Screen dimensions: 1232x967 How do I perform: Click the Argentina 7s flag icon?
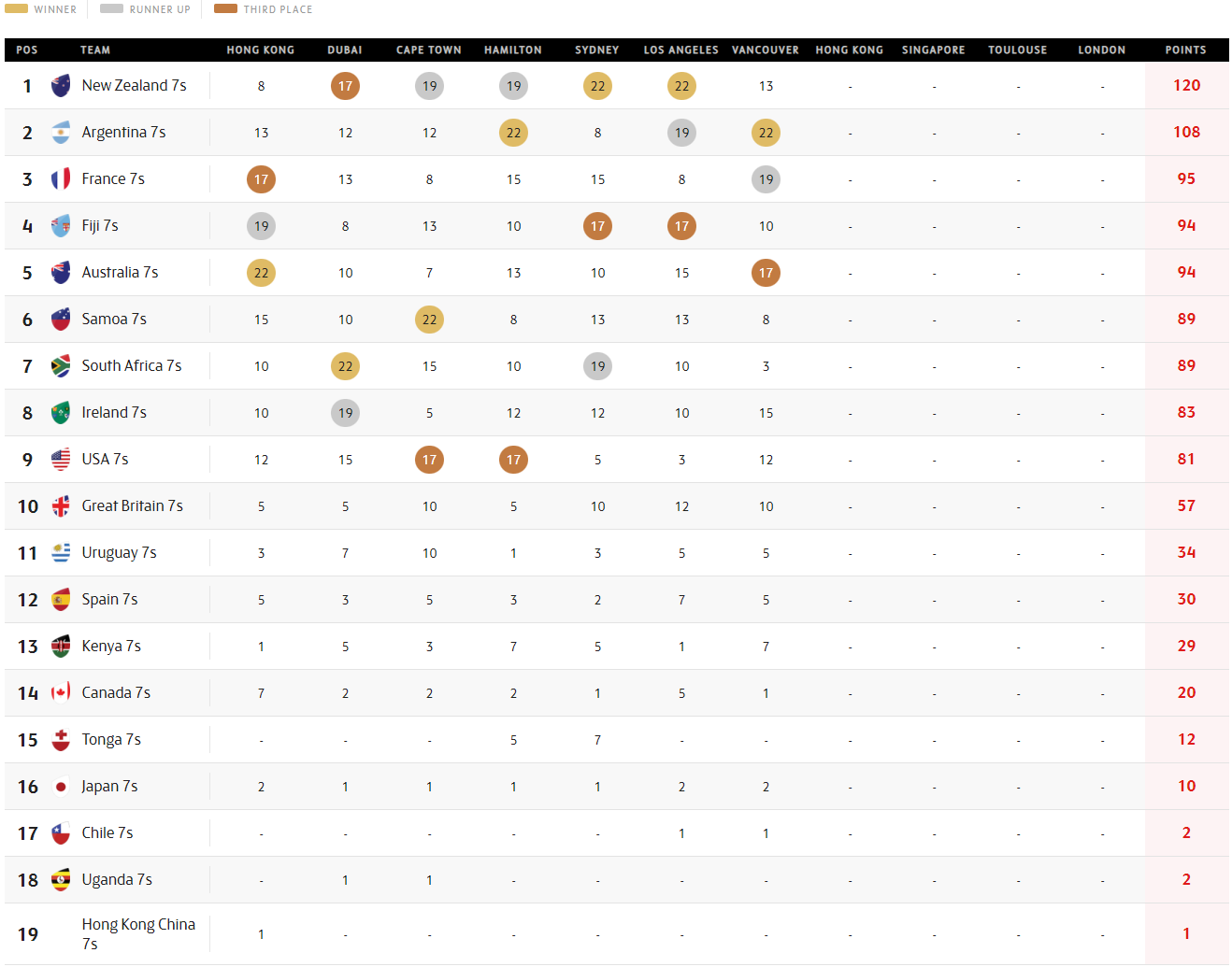(61, 133)
